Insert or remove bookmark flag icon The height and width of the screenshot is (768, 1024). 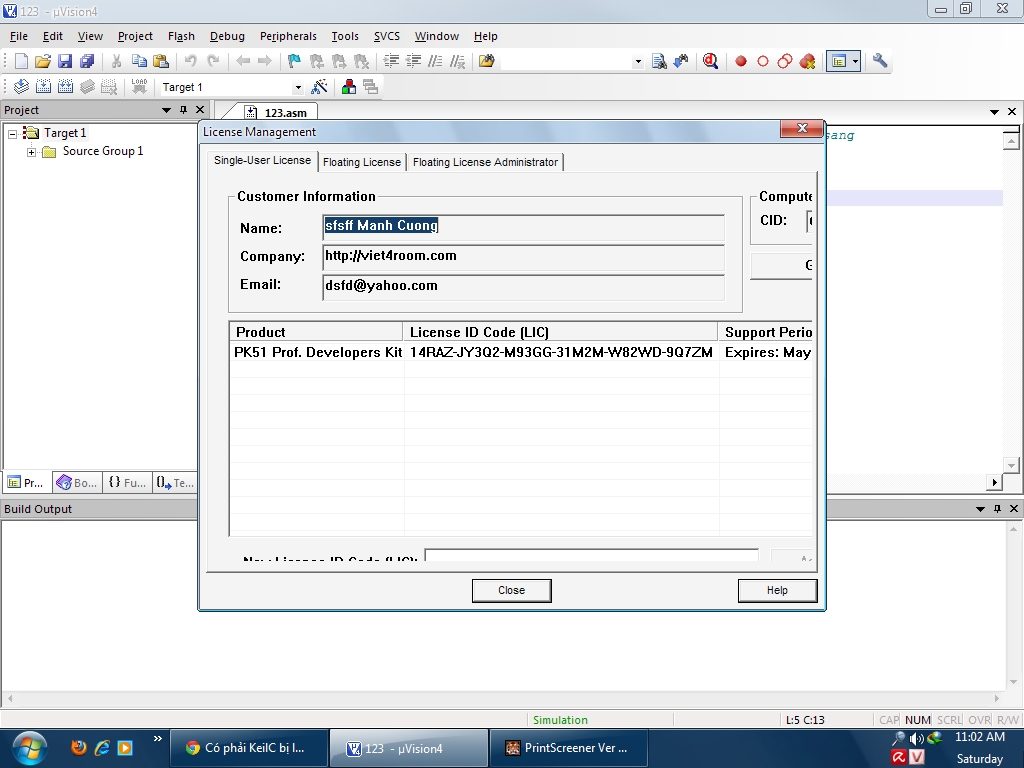pos(294,61)
